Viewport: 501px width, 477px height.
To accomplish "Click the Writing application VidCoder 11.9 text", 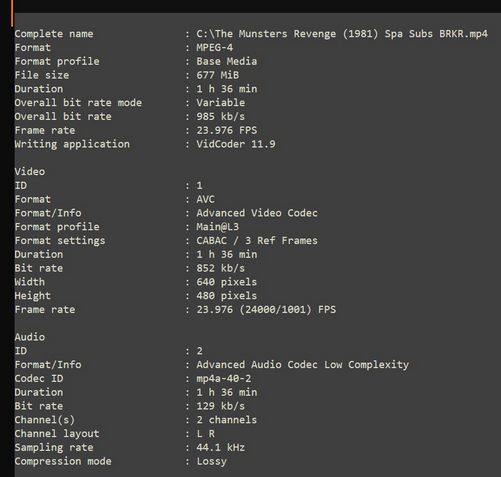I will pyautogui.click(x=236, y=144).
